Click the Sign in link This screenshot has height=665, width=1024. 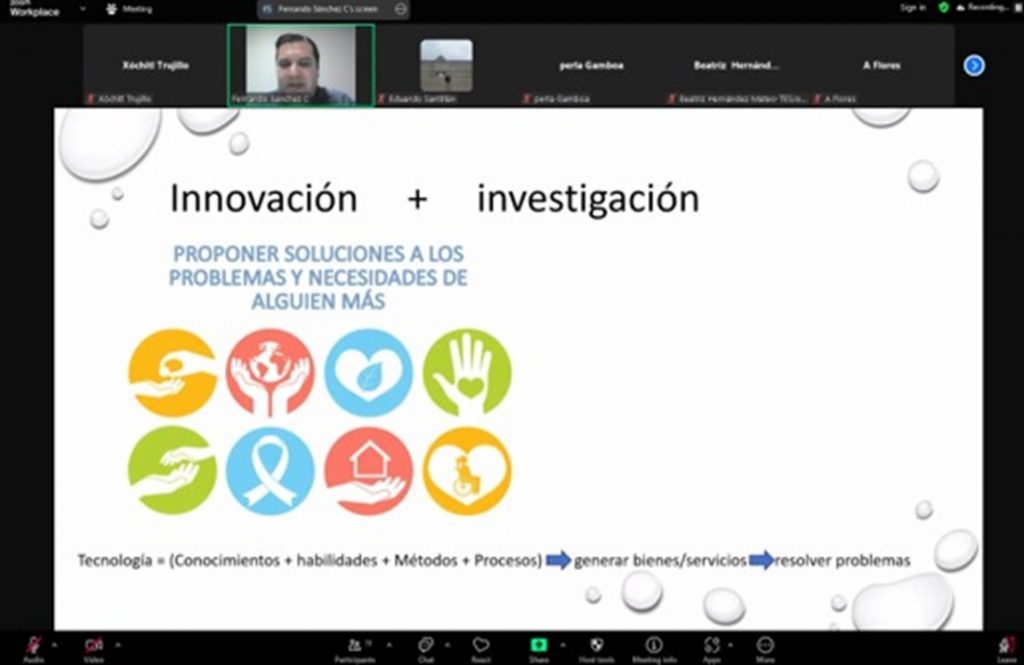(912, 8)
